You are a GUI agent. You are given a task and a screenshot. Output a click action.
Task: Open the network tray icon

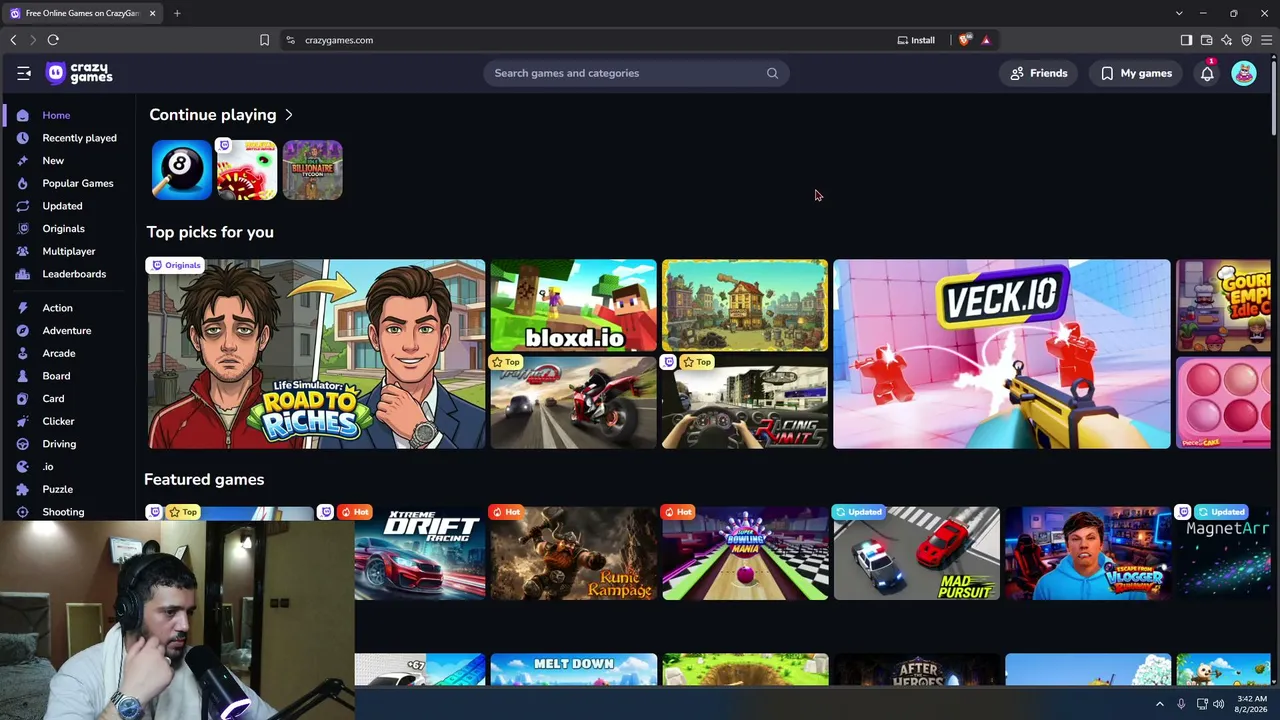(1201, 704)
